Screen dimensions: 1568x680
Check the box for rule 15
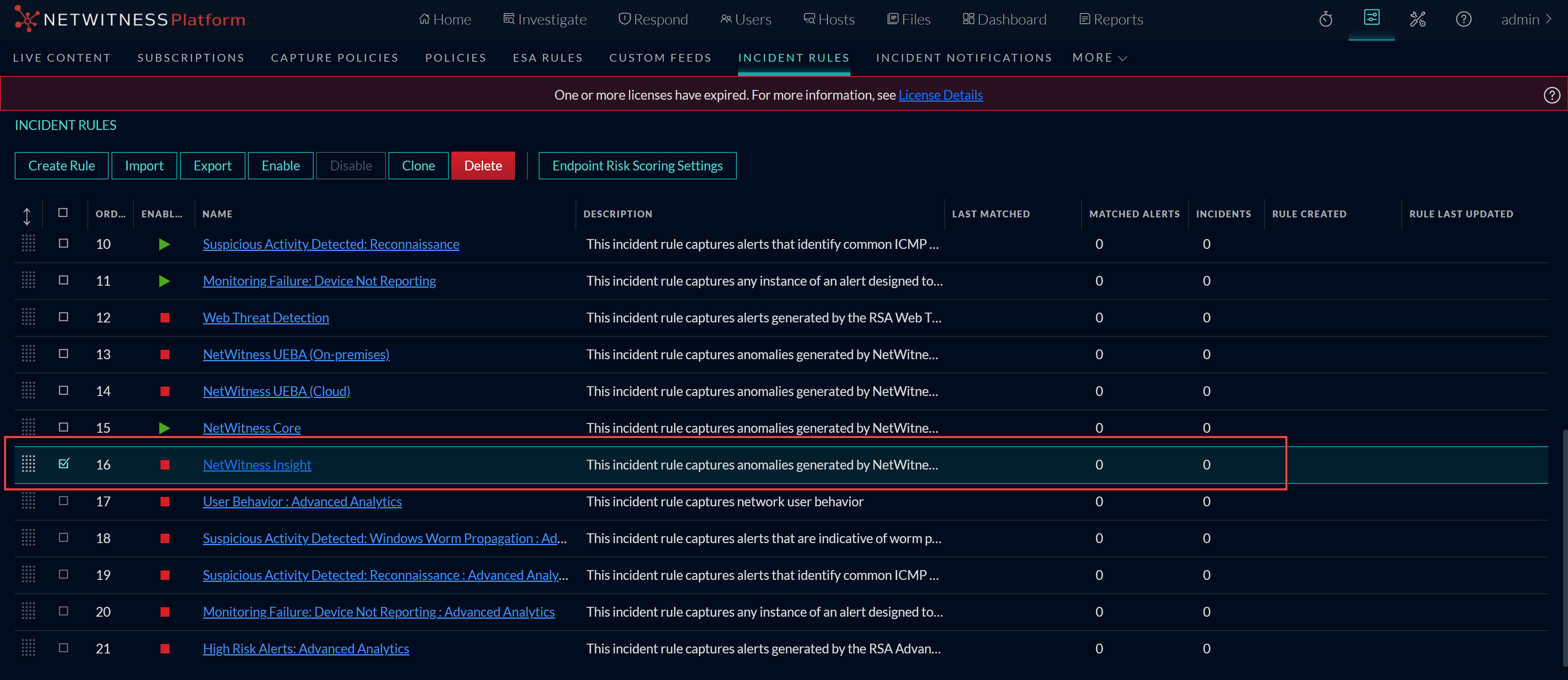[63, 427]
